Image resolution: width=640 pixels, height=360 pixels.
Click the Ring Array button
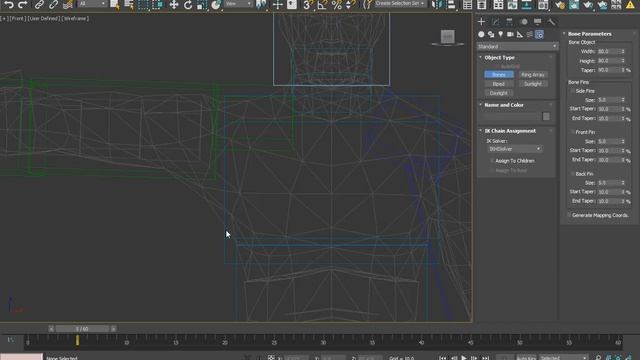[533, 75]
